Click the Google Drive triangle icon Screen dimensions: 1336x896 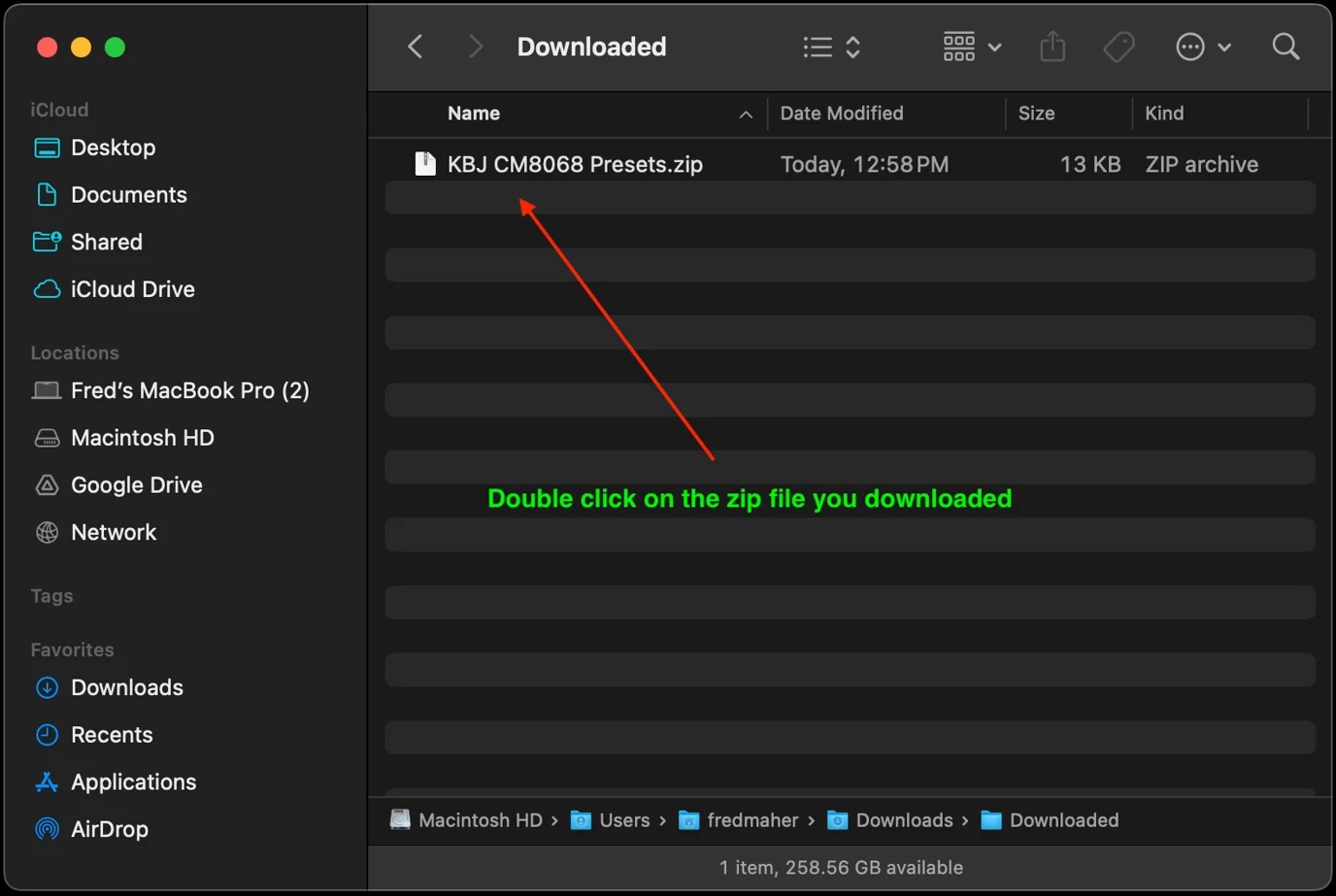(47, 484)
